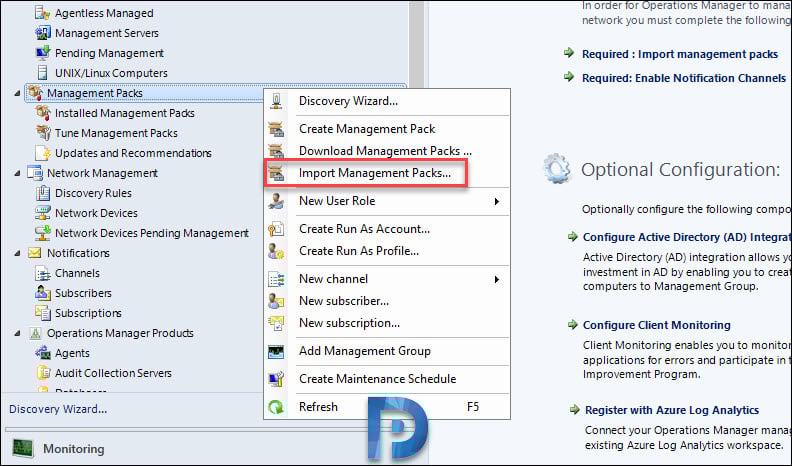
Task: Click the Agents icon
Action: coord(43,352)
